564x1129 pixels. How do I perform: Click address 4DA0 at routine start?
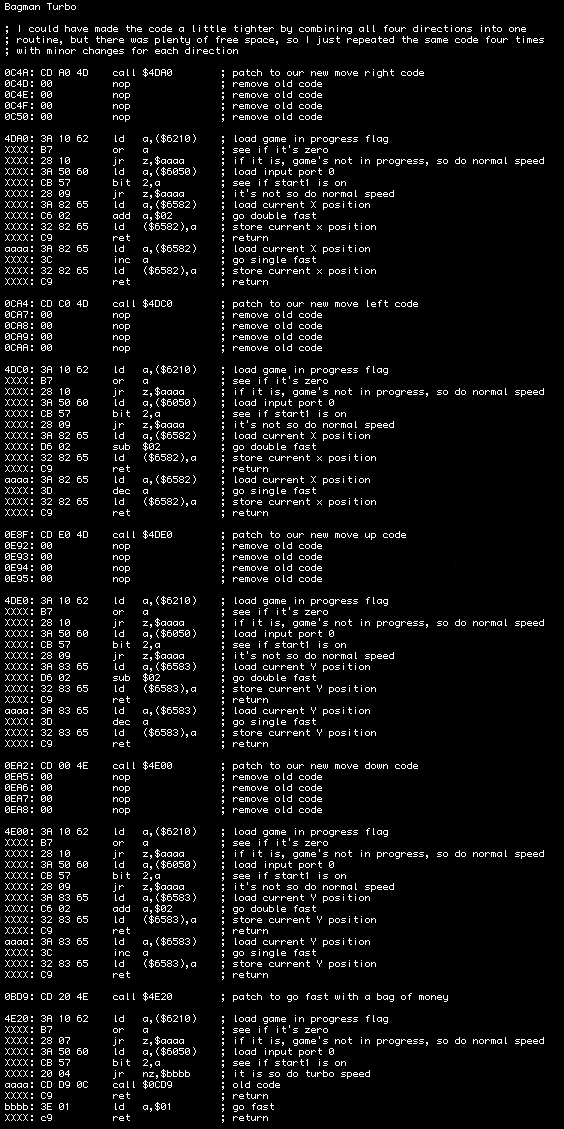click(16, 139)
